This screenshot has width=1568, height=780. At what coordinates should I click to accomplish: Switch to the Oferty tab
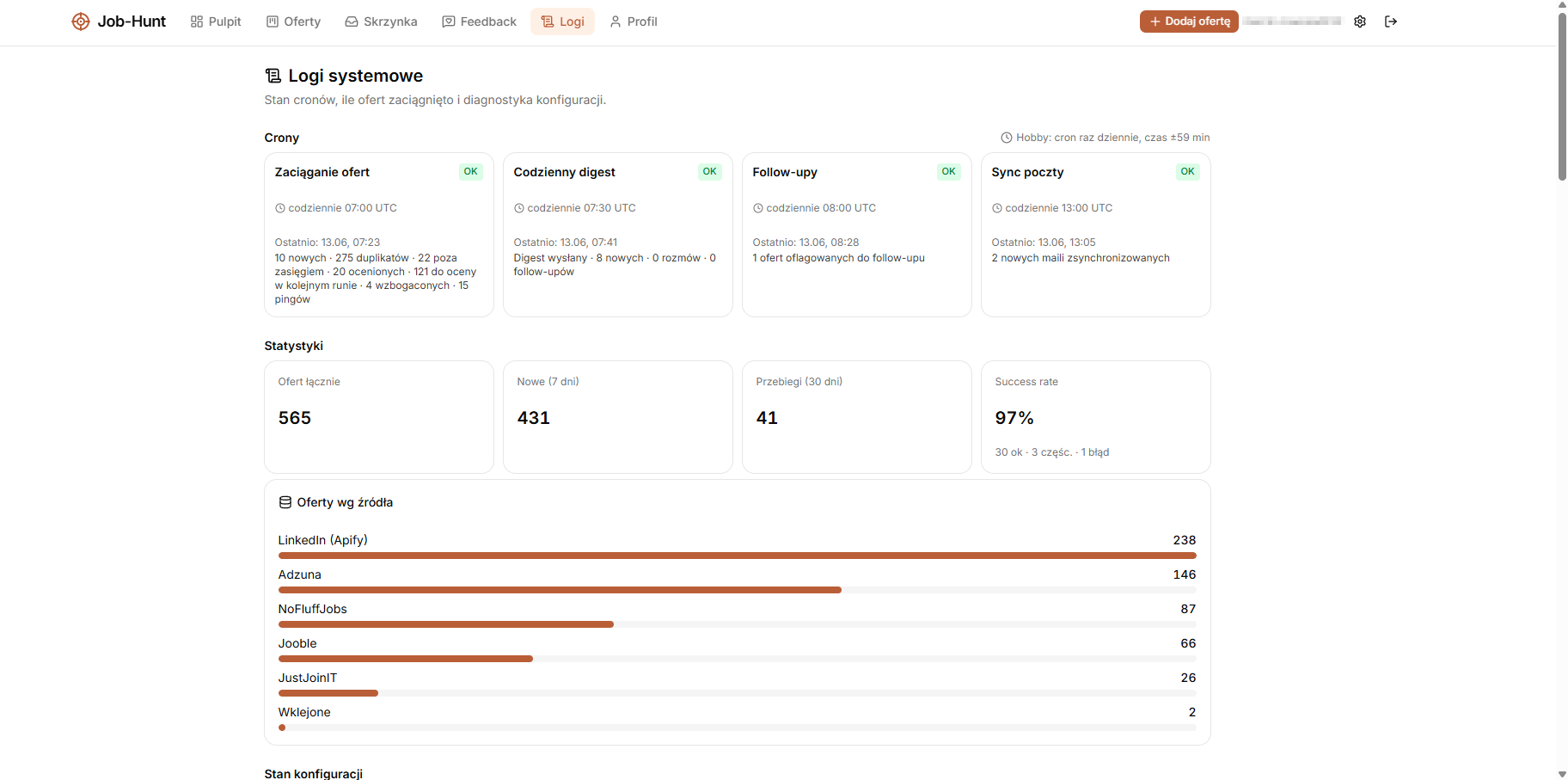click(293, 21)
